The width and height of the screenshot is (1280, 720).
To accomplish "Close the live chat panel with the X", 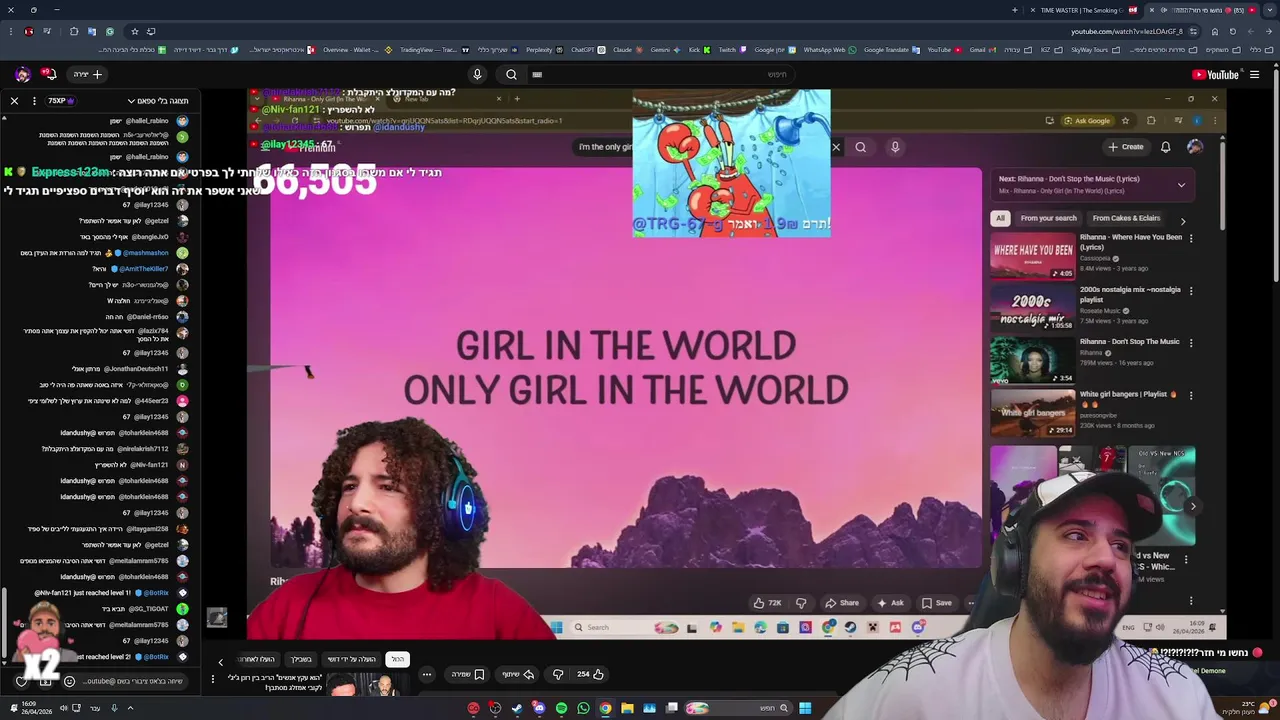I will click(14, 101).
